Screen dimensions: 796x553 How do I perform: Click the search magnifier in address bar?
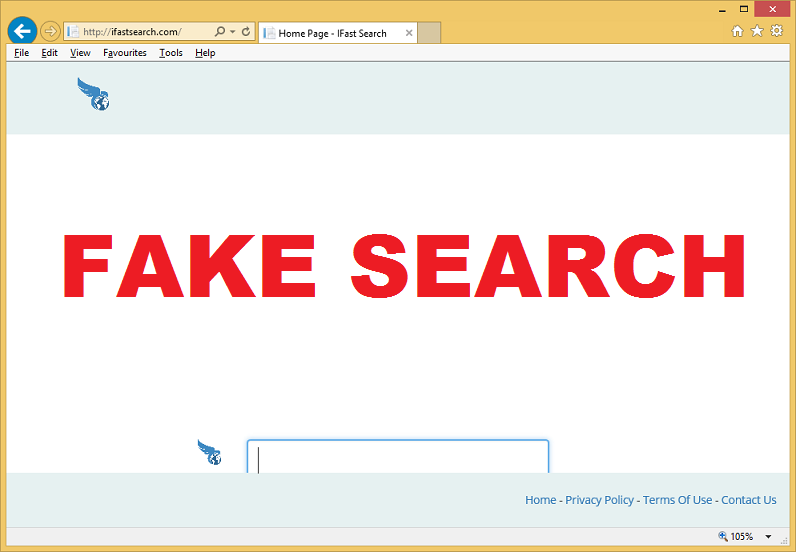click(x=220, y=31)
